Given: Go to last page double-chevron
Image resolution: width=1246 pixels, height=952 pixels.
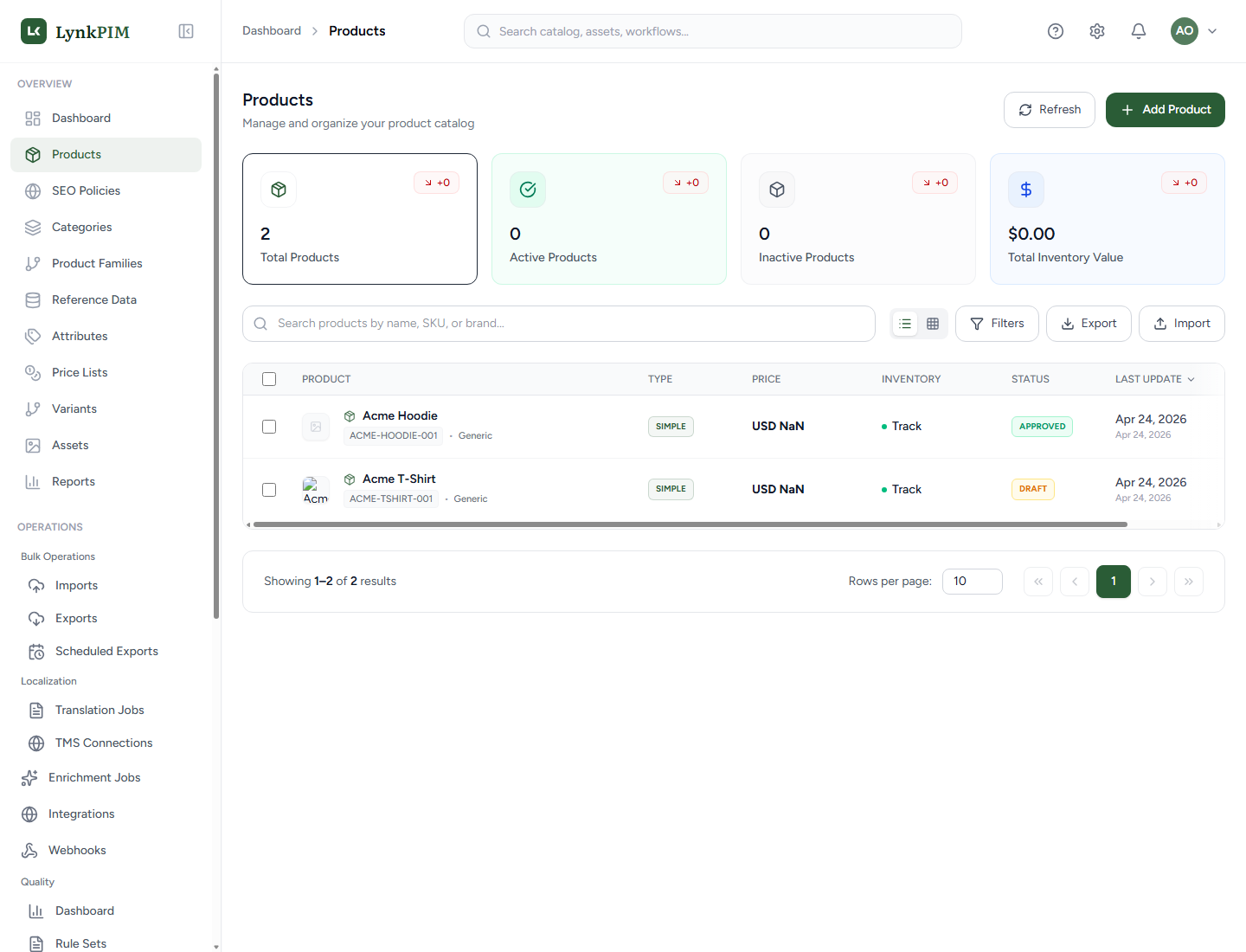Looking at the screenshot, I should tap(1189, 582).
